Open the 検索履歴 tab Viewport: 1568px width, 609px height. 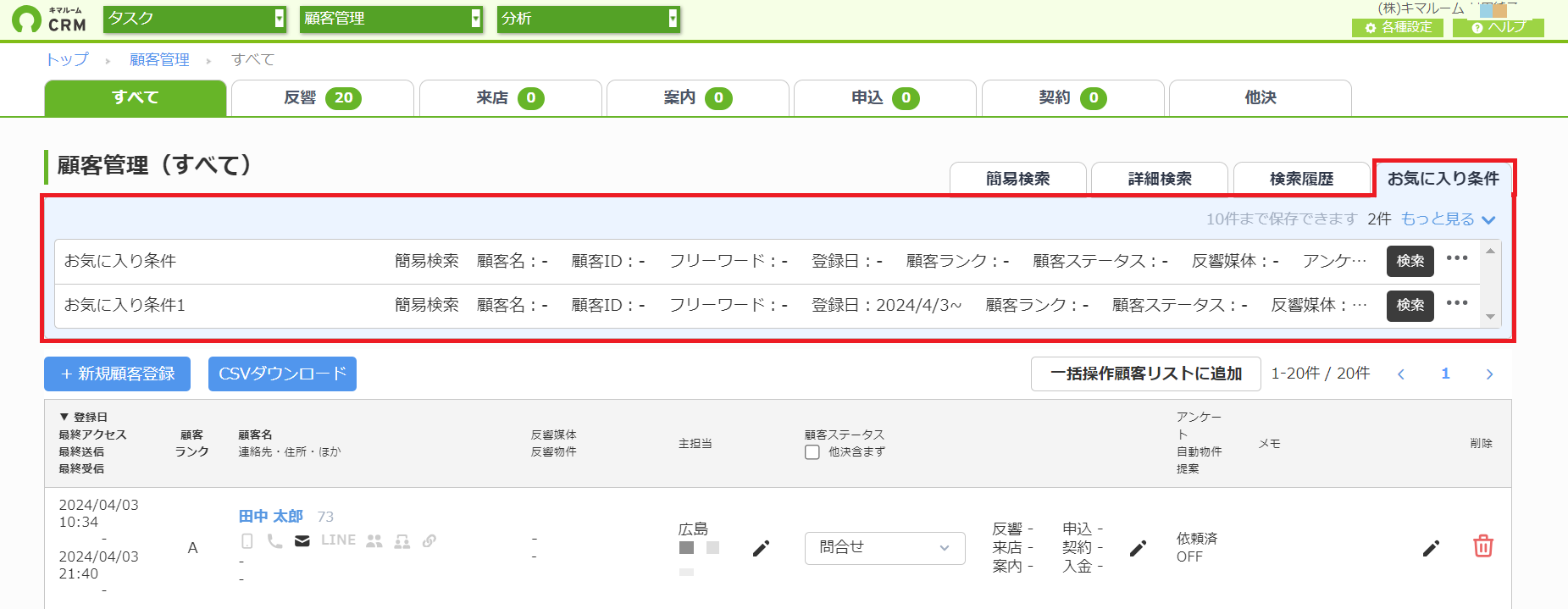1302,179
